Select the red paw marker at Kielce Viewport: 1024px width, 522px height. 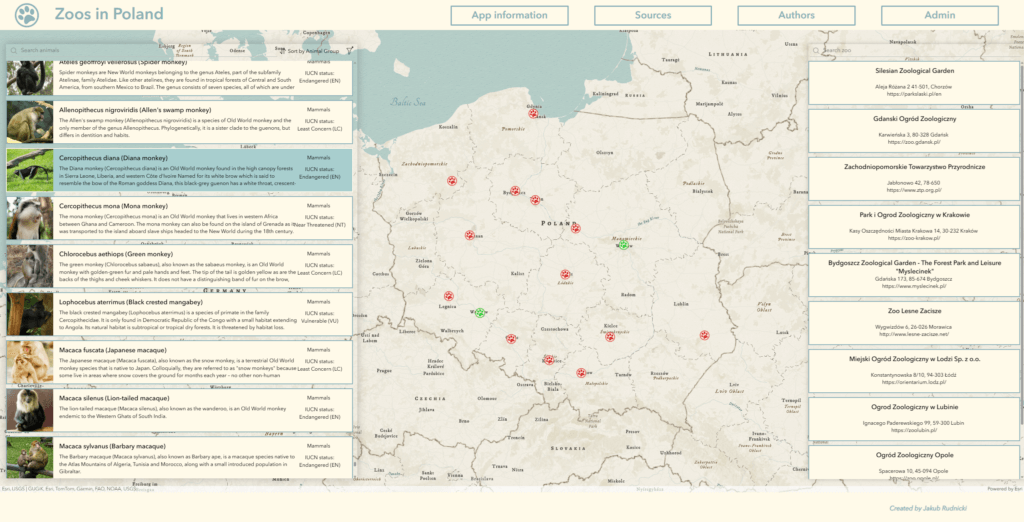pos(609,336)
